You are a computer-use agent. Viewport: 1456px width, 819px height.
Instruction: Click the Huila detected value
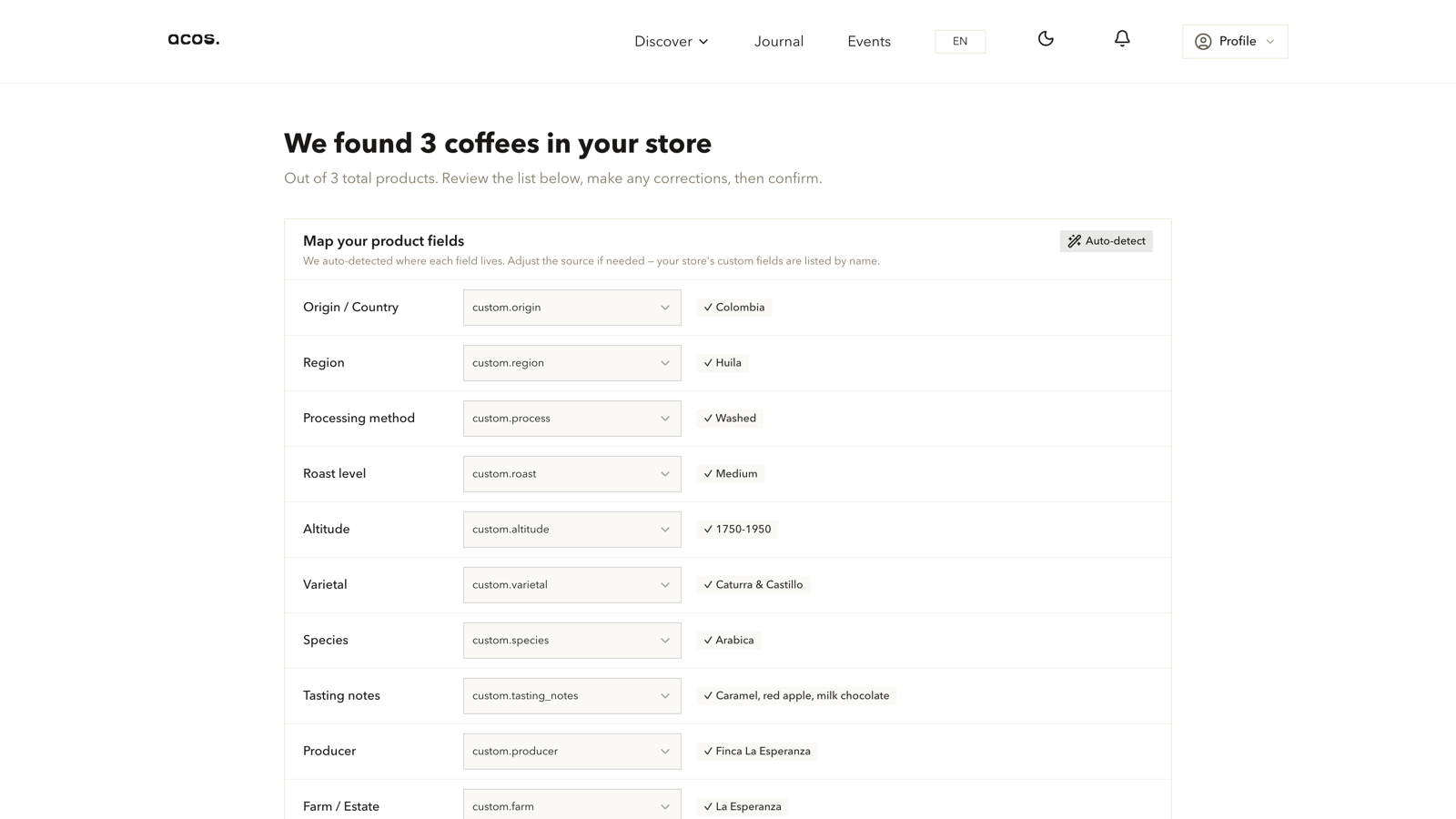(723, 363)
